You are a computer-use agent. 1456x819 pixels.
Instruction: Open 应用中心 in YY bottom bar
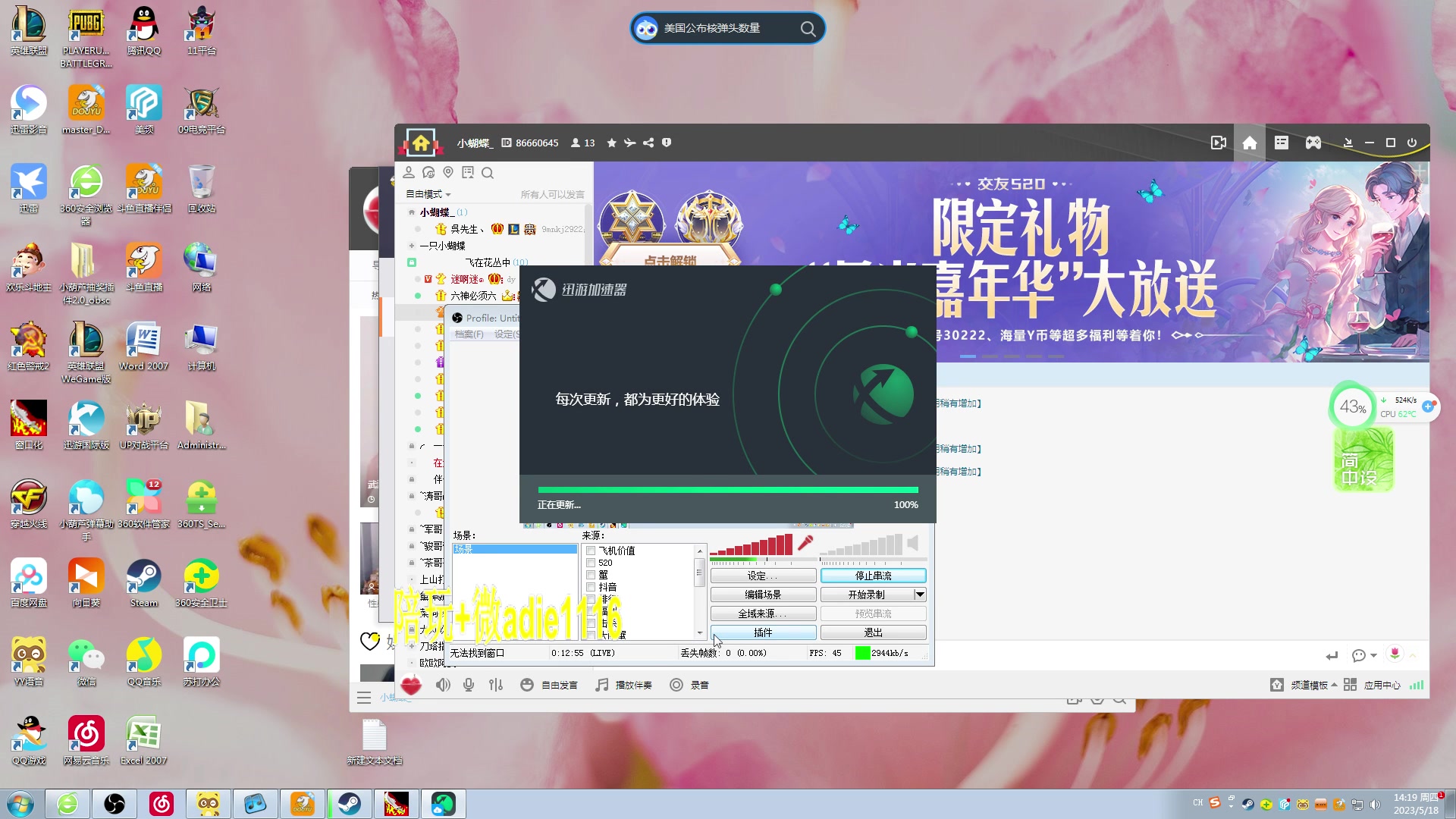click(x=1372, y=685)
